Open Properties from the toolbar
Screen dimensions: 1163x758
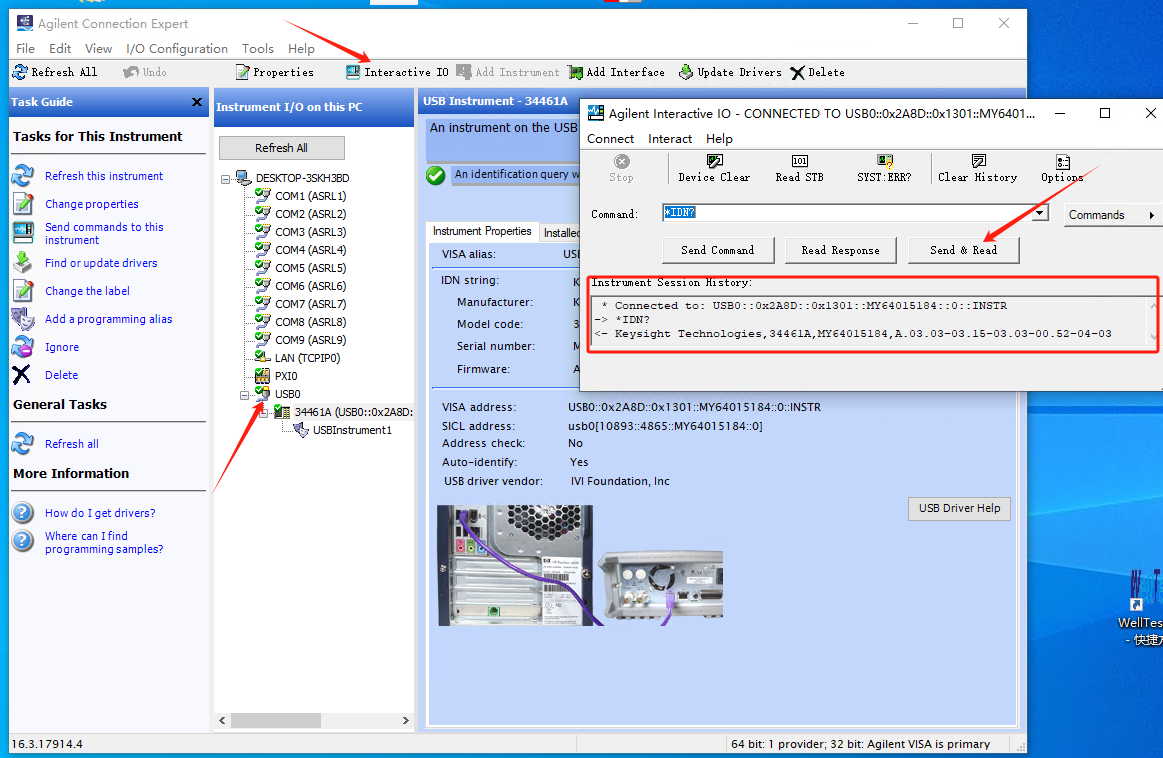click(x=274, y=72)
